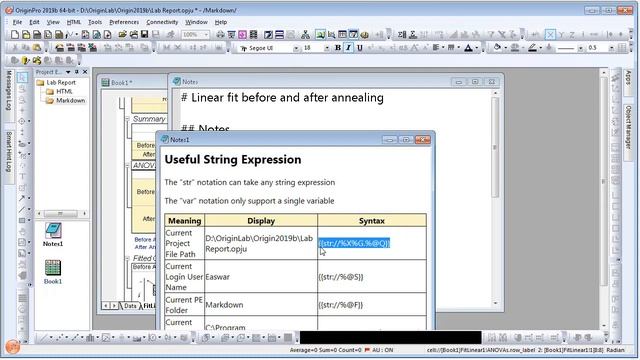Click the Open project folder icon
This screenshot has height=360, width=640.
pyautogui.click(x=122, y=35)
